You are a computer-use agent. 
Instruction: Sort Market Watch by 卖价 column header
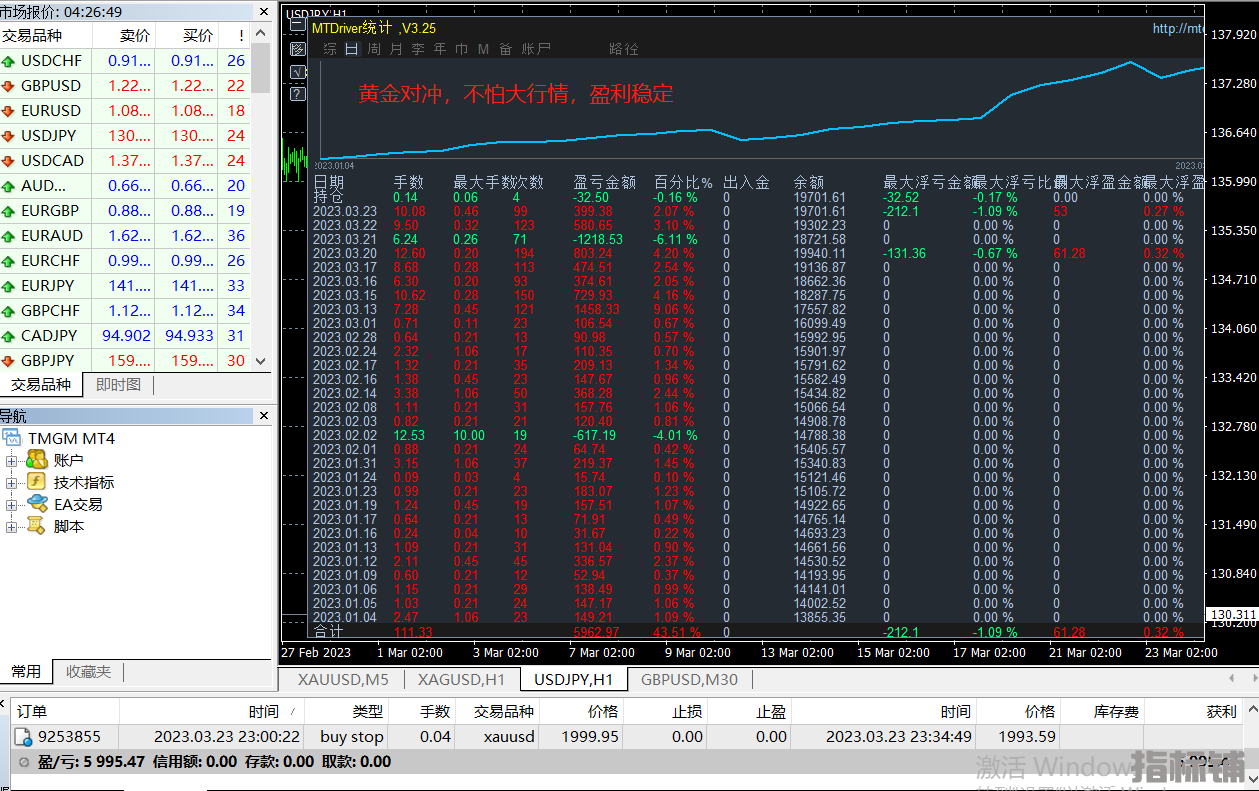pos(123,35)
